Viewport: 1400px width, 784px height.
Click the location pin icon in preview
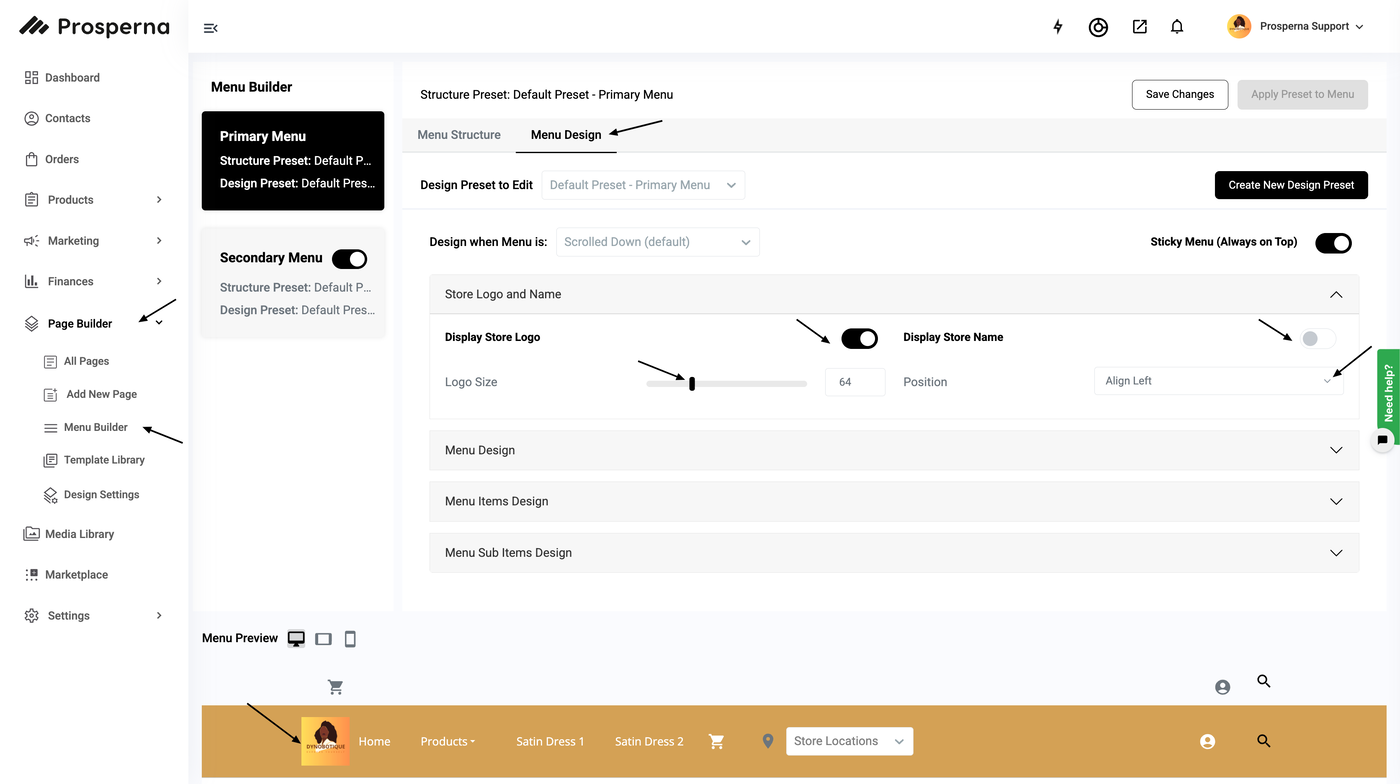768,741
